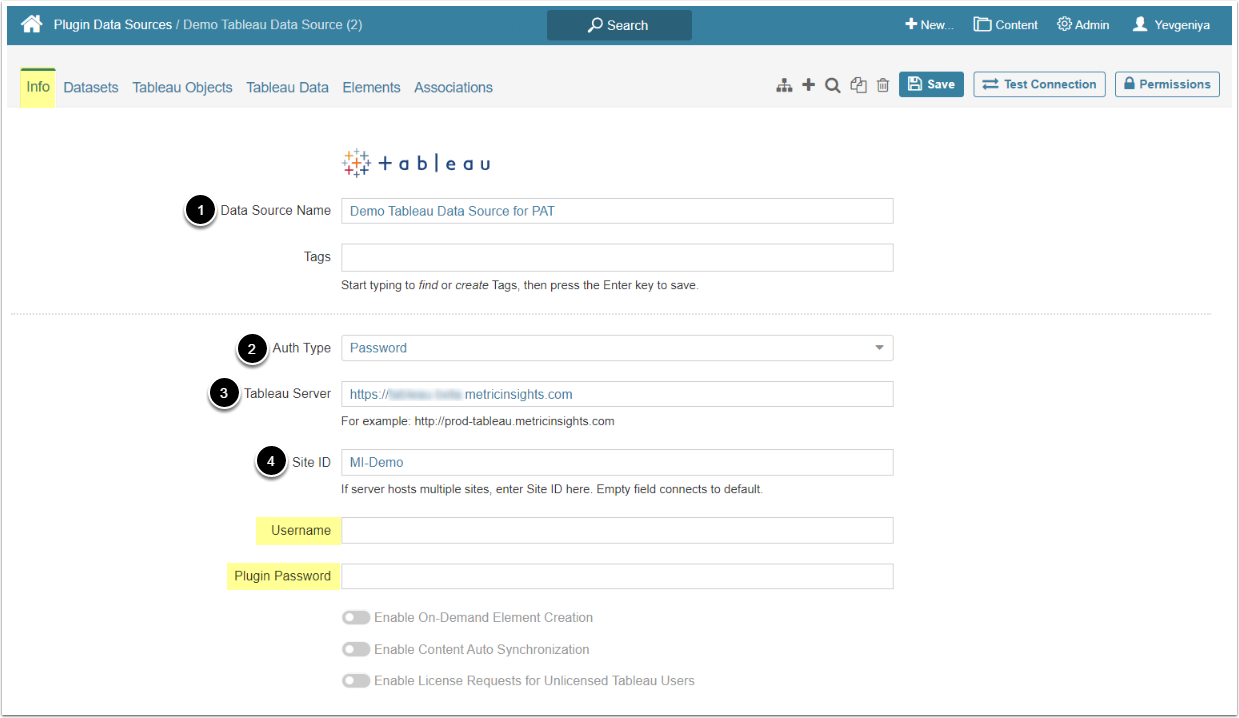Turn on License Requests for Unlicensed Tableau Users
The height and width of the screenshot is (718, 1239).
[356, 680]
